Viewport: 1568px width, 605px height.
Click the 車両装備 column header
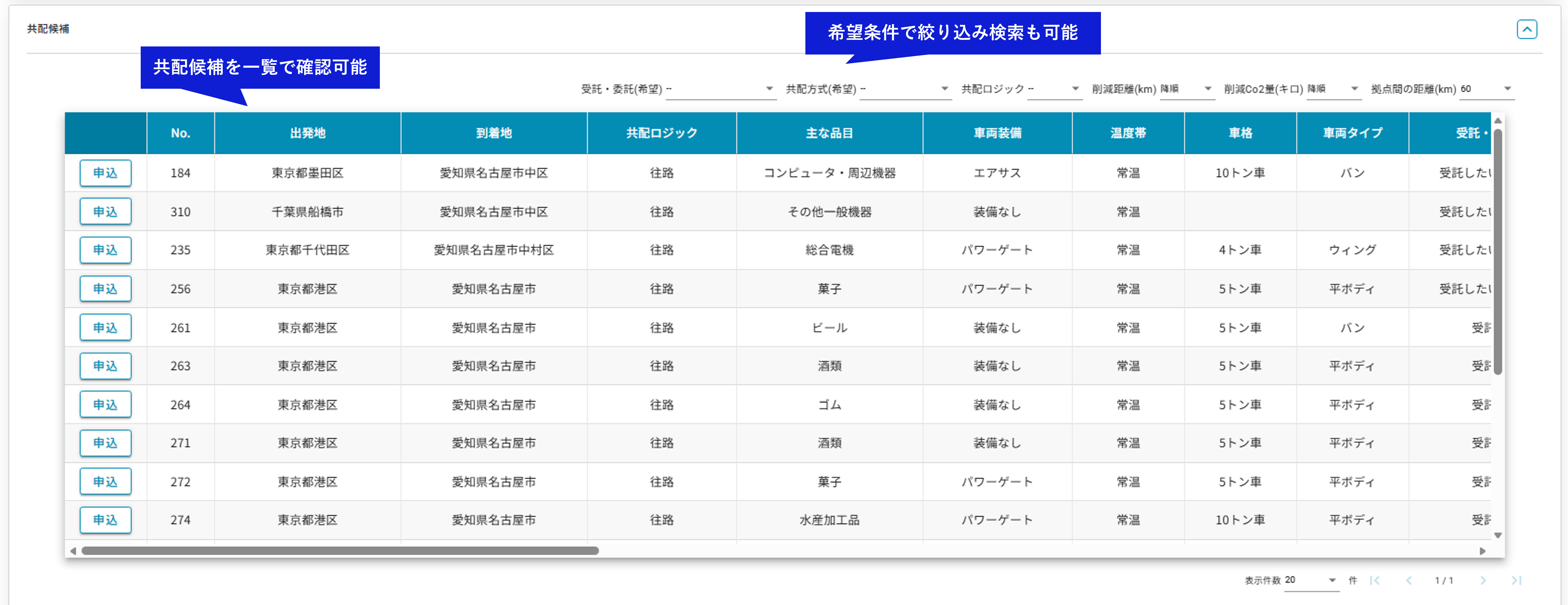997,133
